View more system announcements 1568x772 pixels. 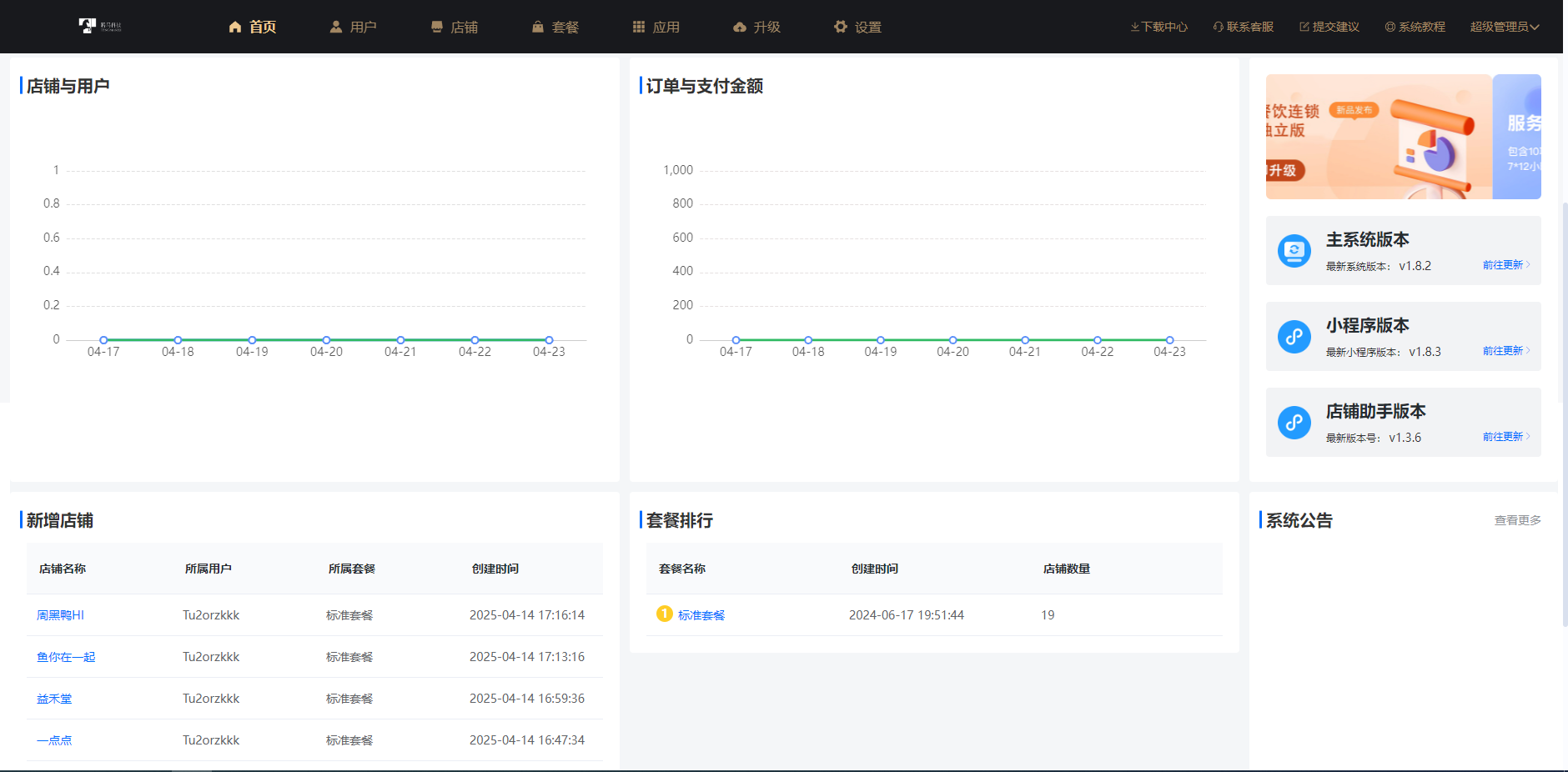click(x=1517, y=520)
